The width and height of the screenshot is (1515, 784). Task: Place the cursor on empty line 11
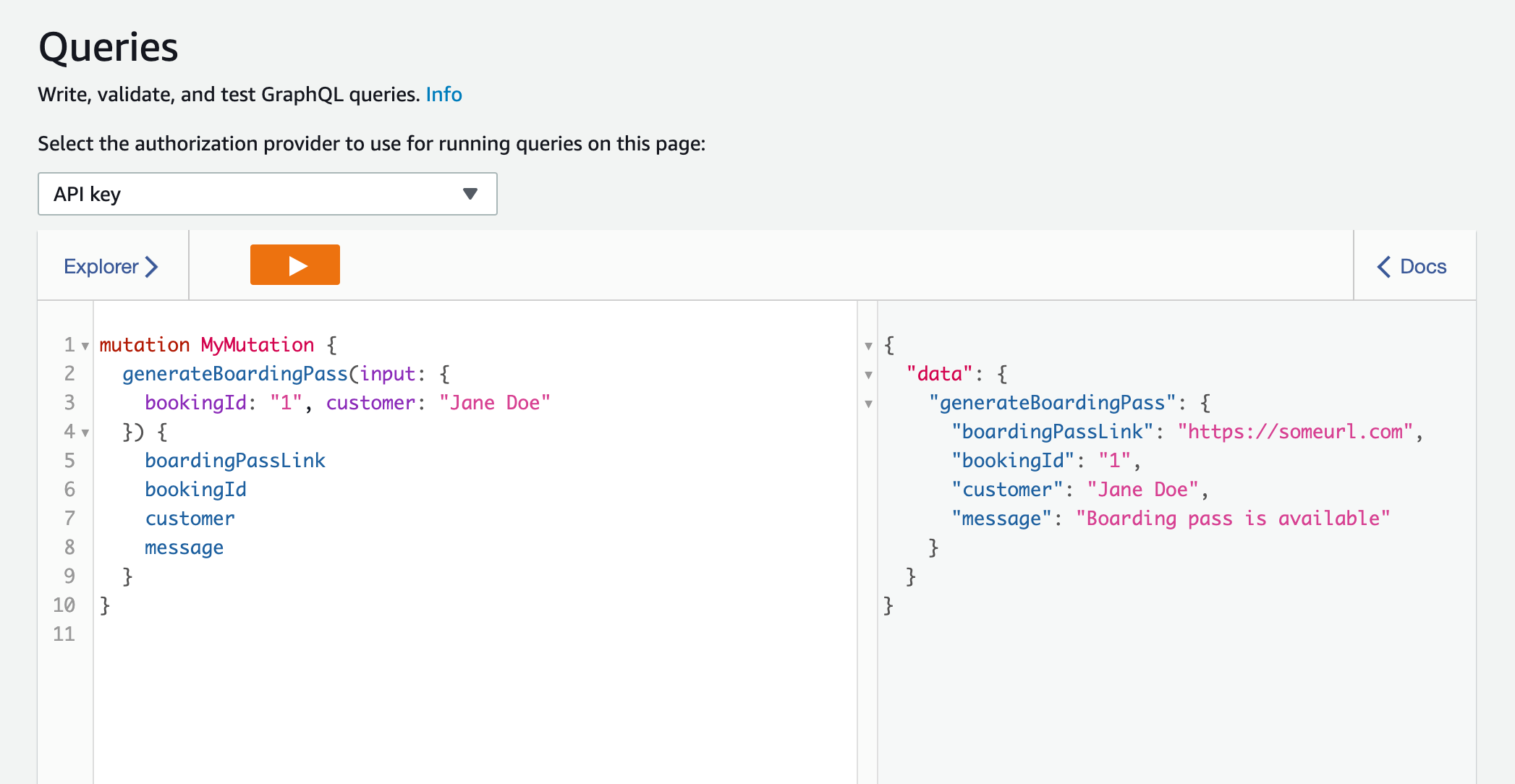click(x=289, y=634)
